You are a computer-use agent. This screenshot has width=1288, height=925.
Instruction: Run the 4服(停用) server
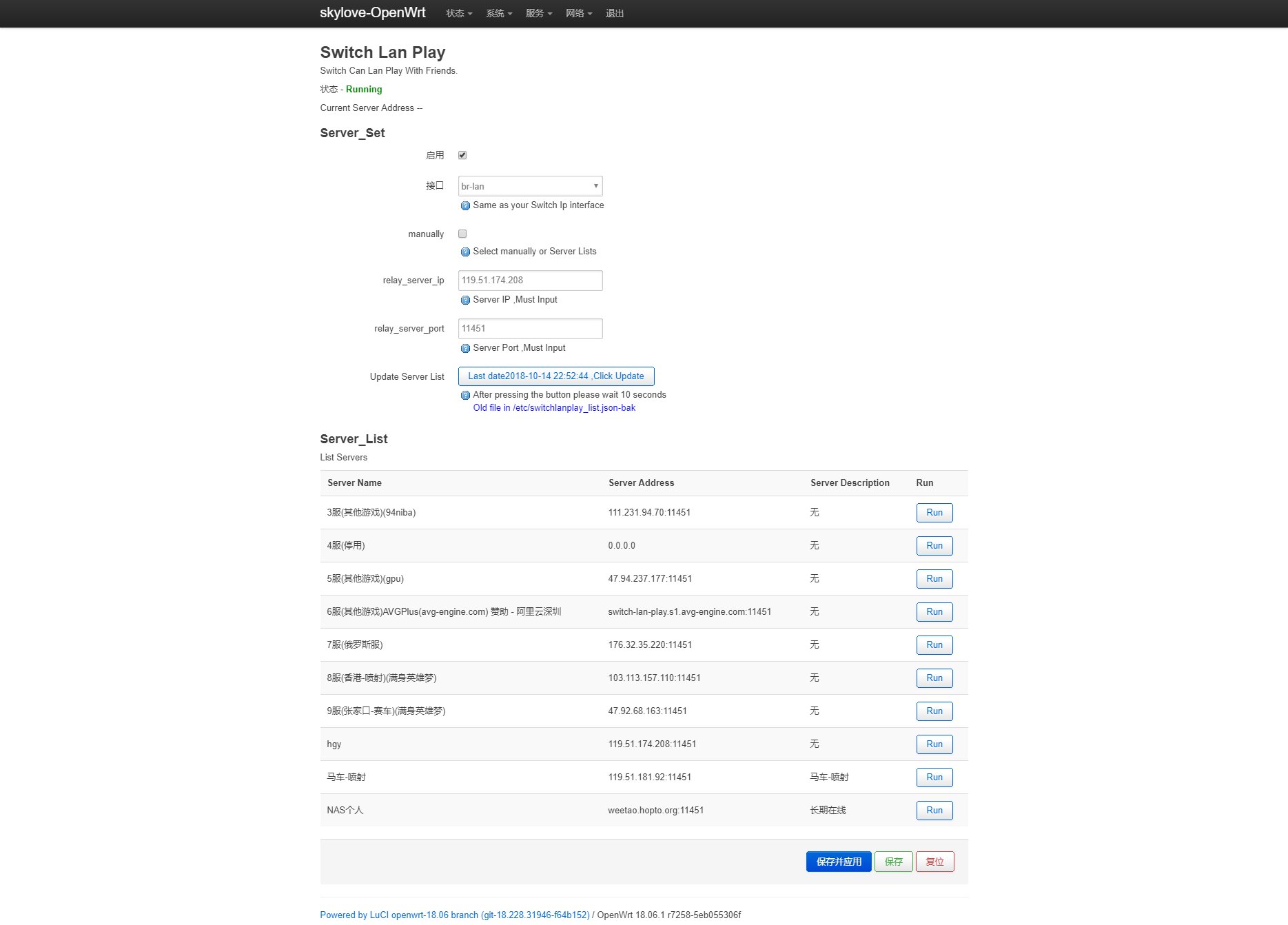point(934,546)
